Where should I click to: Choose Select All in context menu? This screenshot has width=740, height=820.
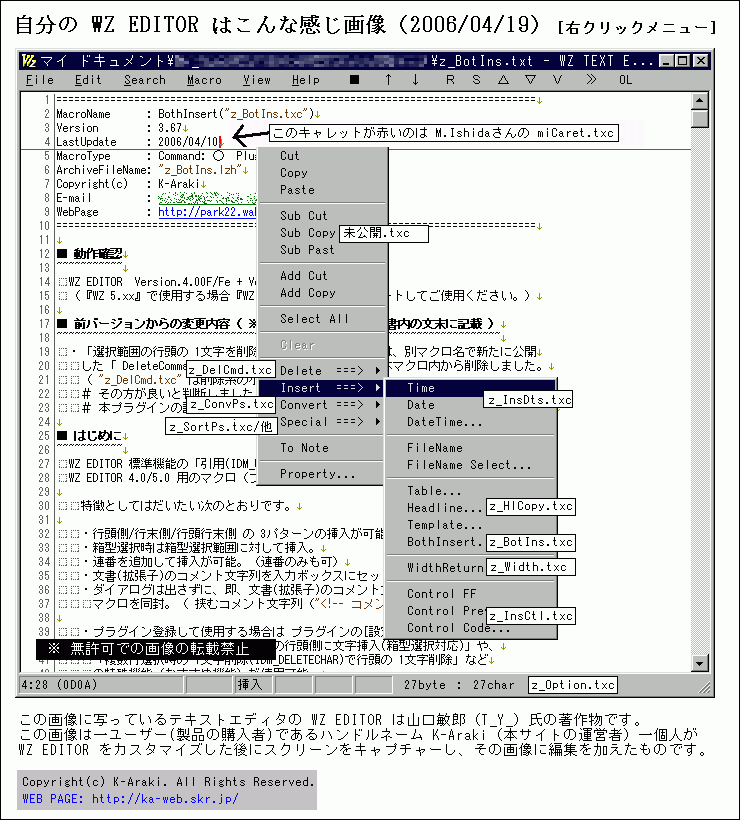tap(323, 318)
